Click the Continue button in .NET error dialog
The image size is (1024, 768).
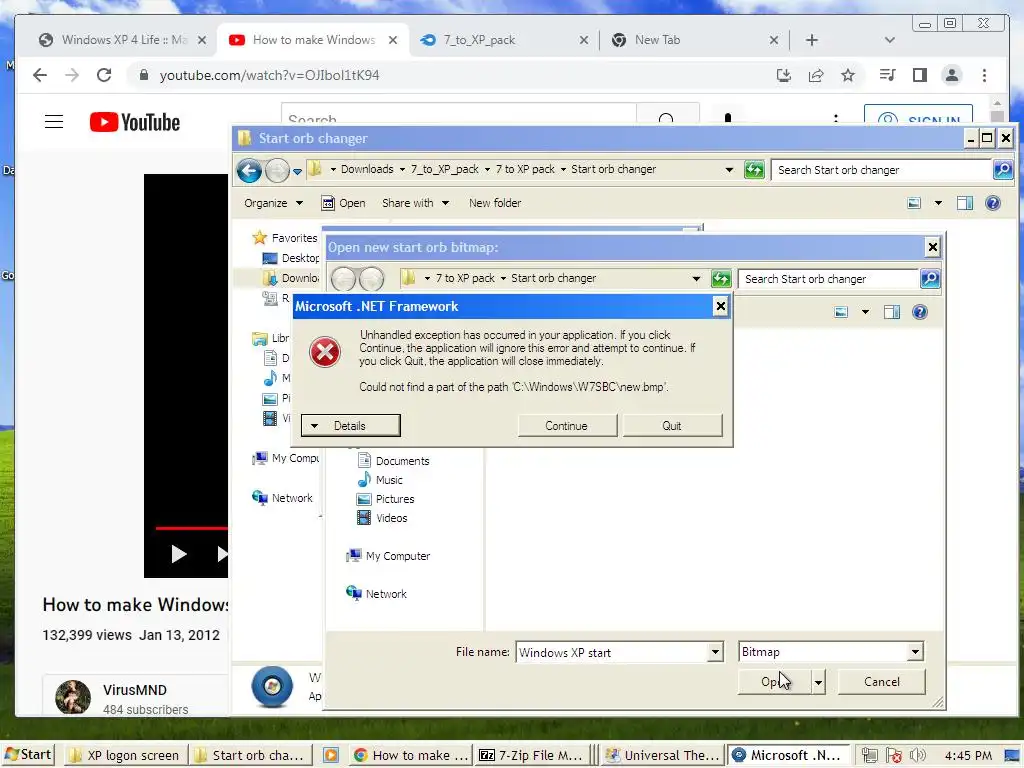[567, 426]
